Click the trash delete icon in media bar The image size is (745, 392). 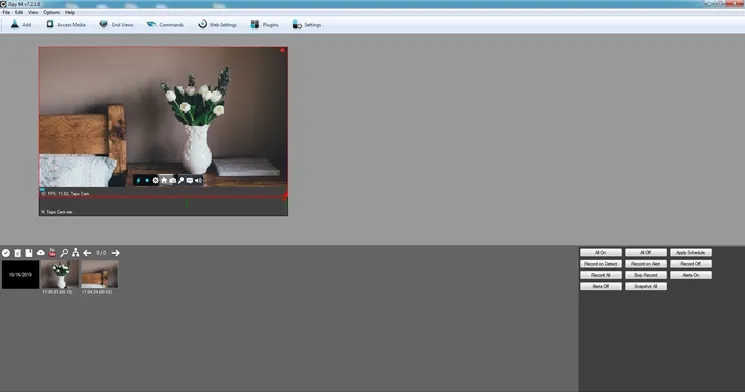18,253
